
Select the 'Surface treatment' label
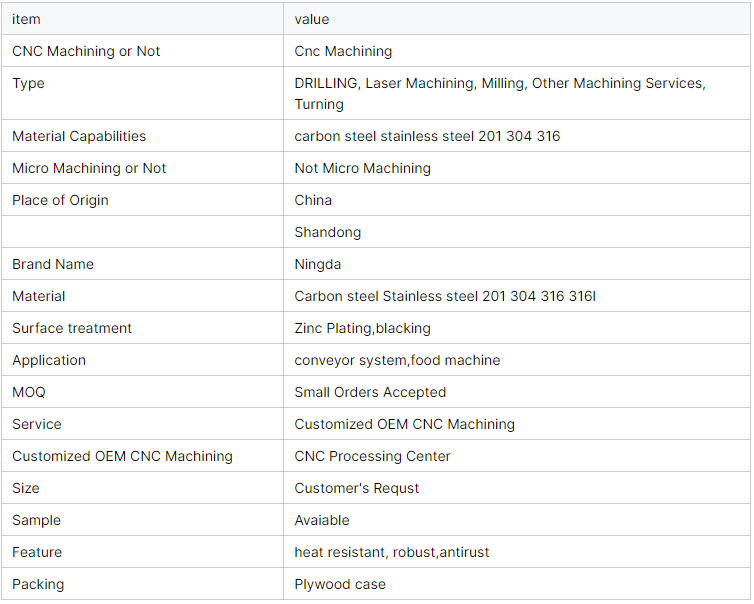coord(72,328)
